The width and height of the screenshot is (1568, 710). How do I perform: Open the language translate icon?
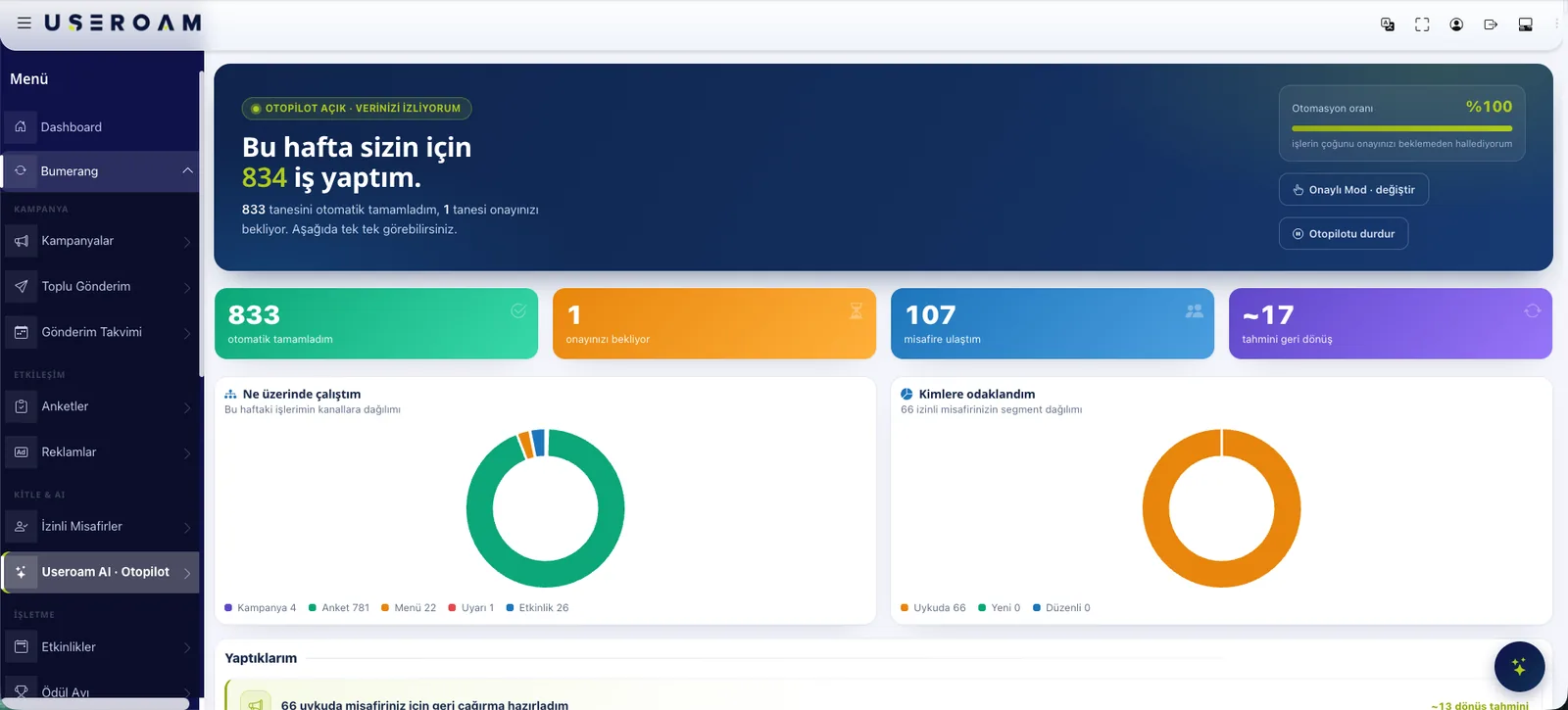point(1388,24)
